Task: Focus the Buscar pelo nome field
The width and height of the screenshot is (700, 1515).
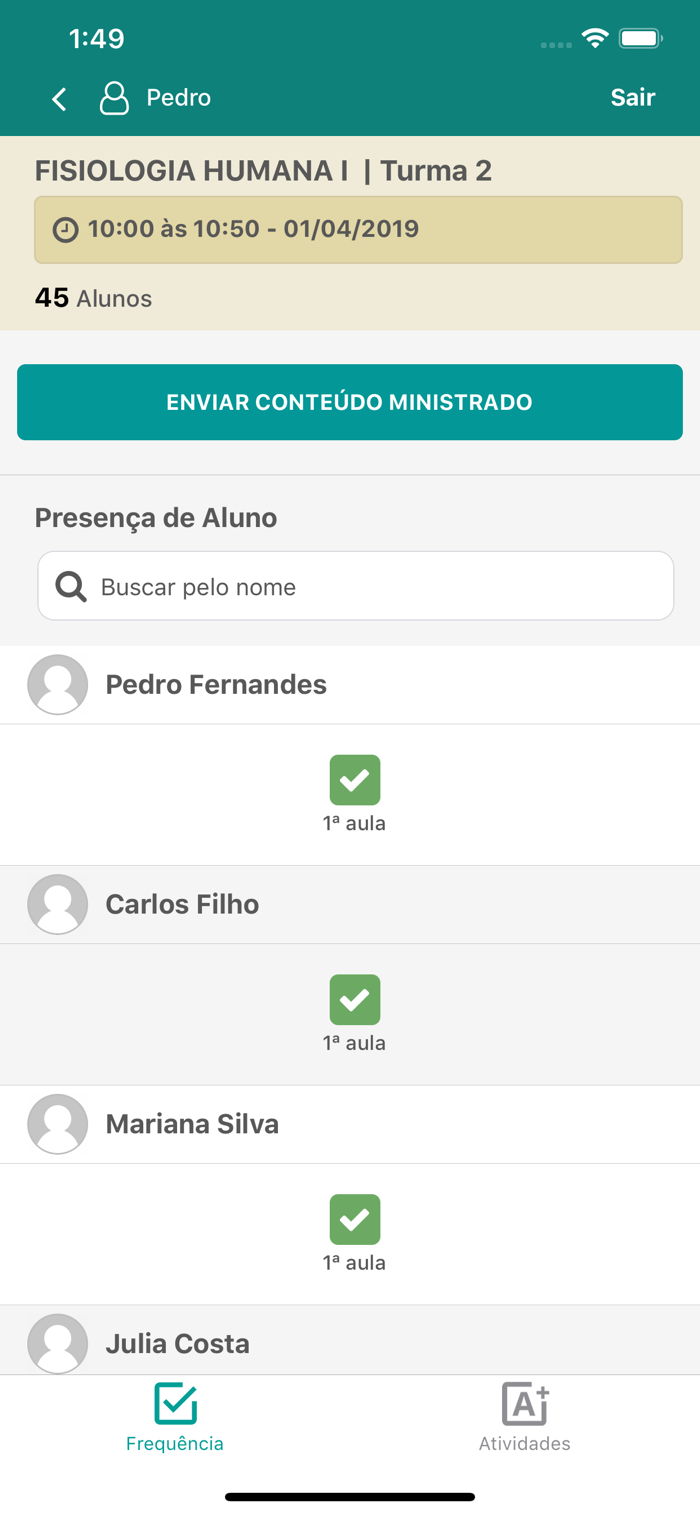Action: 356,586
